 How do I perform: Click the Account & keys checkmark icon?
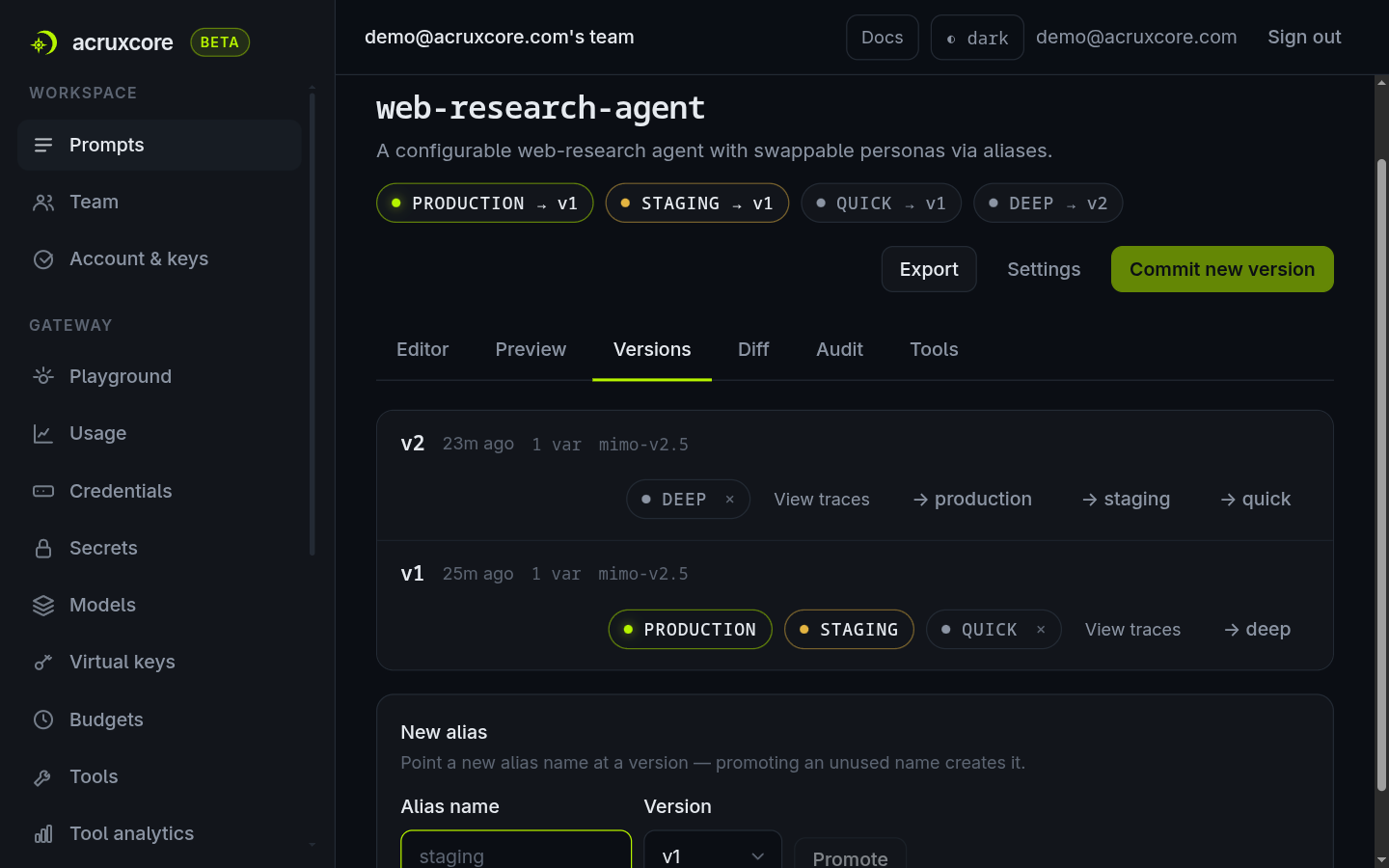(x=43, y=259)
